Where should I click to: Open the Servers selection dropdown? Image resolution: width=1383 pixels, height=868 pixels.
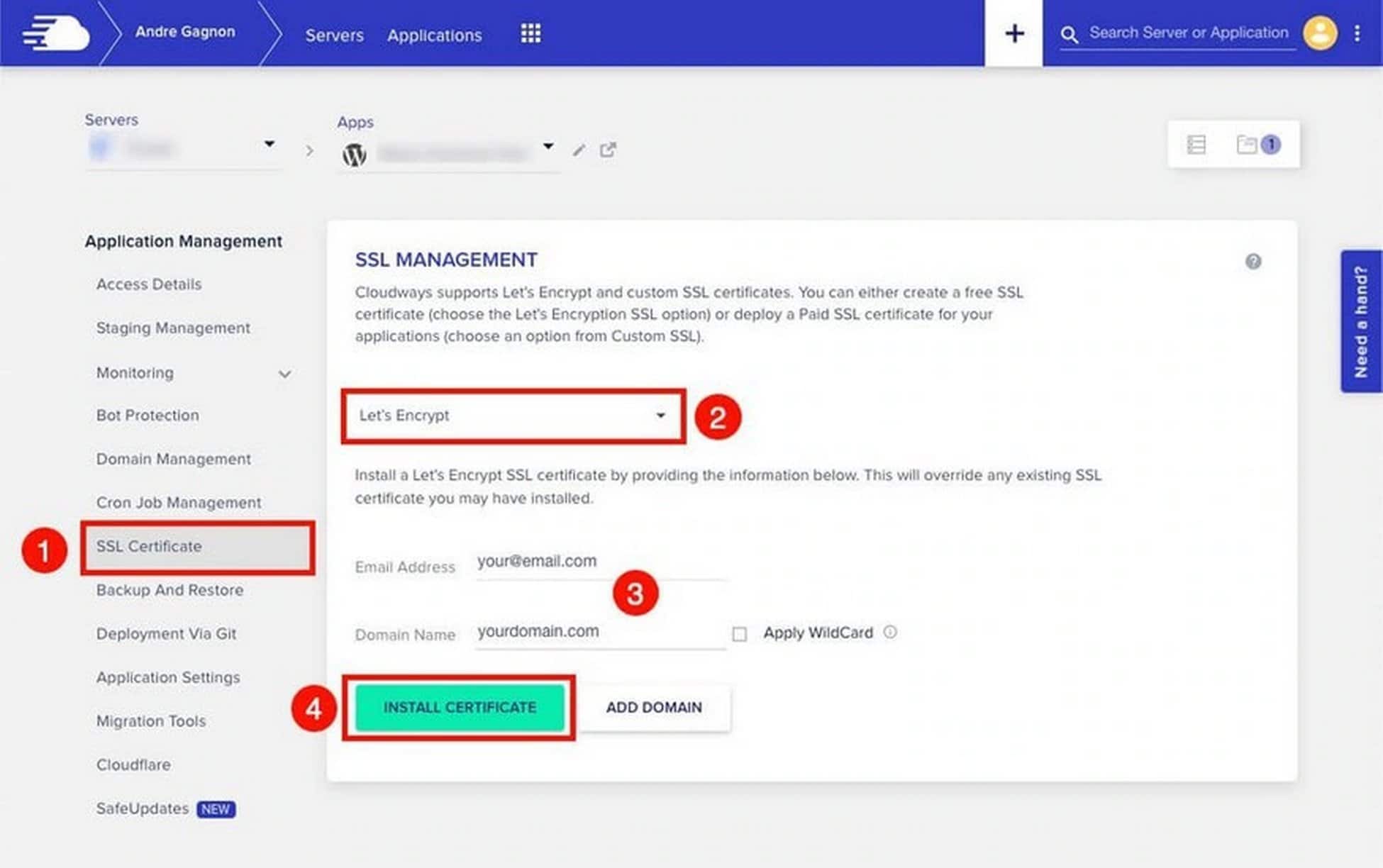270,144
